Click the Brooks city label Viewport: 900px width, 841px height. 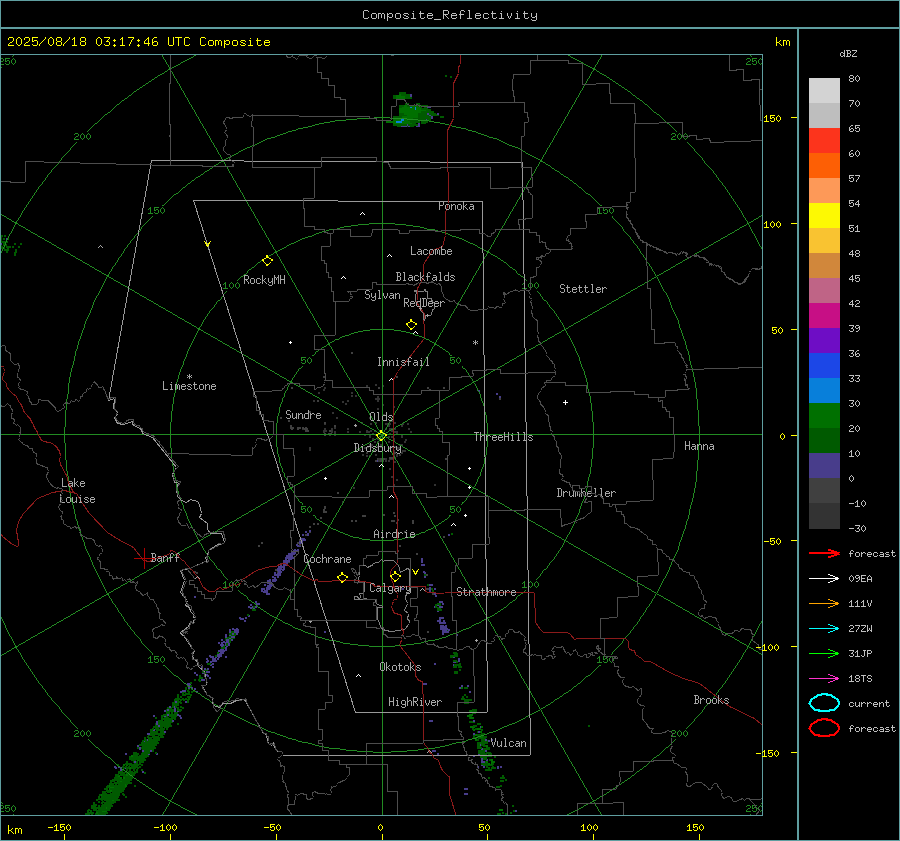pyautogui.click(x=711, y=700)
